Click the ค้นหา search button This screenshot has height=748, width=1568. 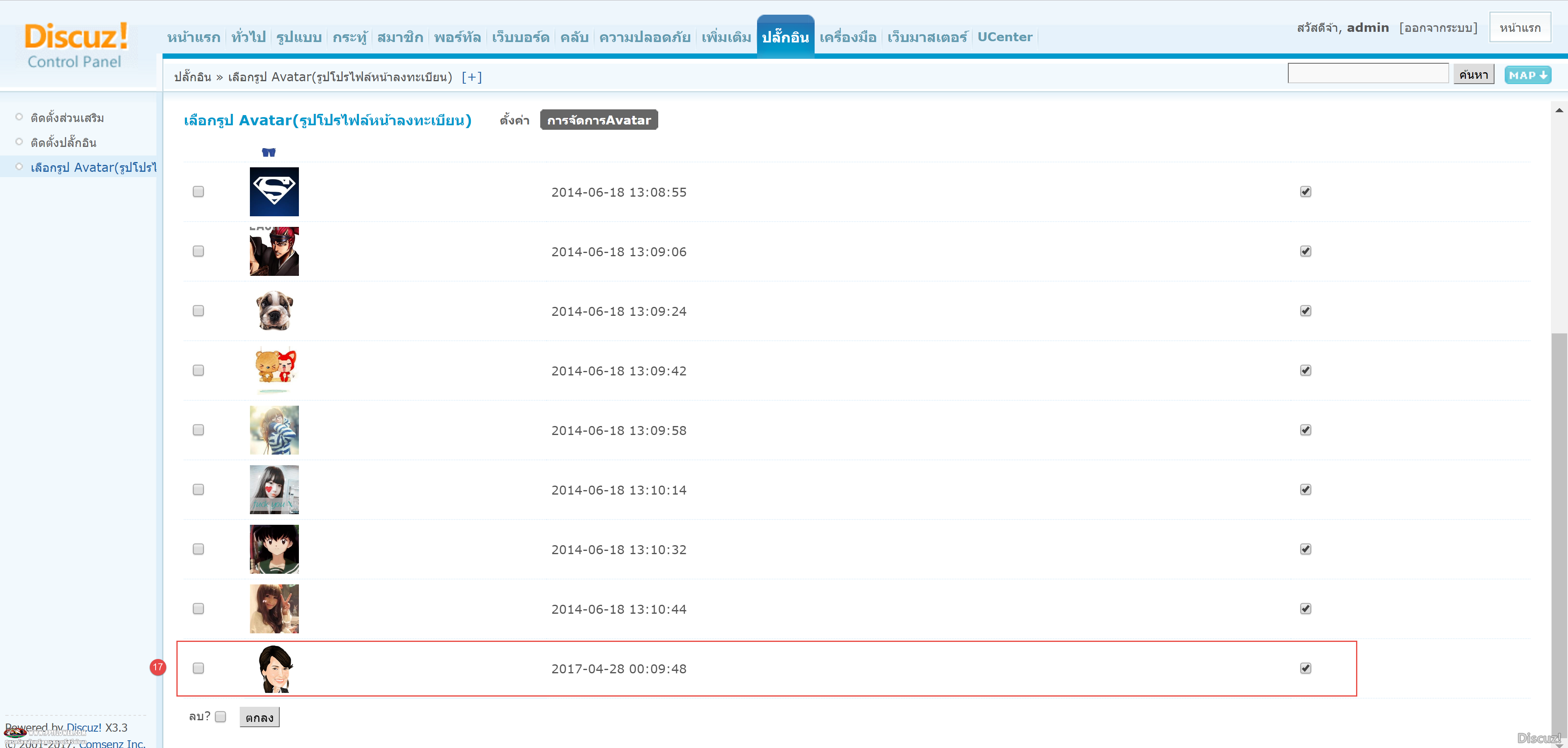click(x=1474, y=75)
